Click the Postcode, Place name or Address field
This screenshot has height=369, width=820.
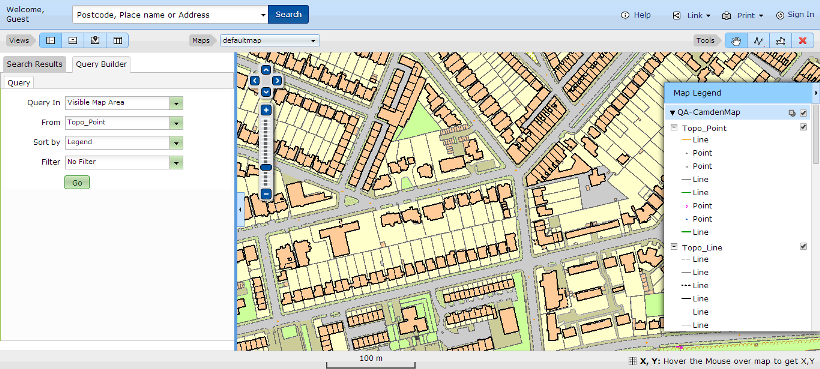[x=166, y=15]
